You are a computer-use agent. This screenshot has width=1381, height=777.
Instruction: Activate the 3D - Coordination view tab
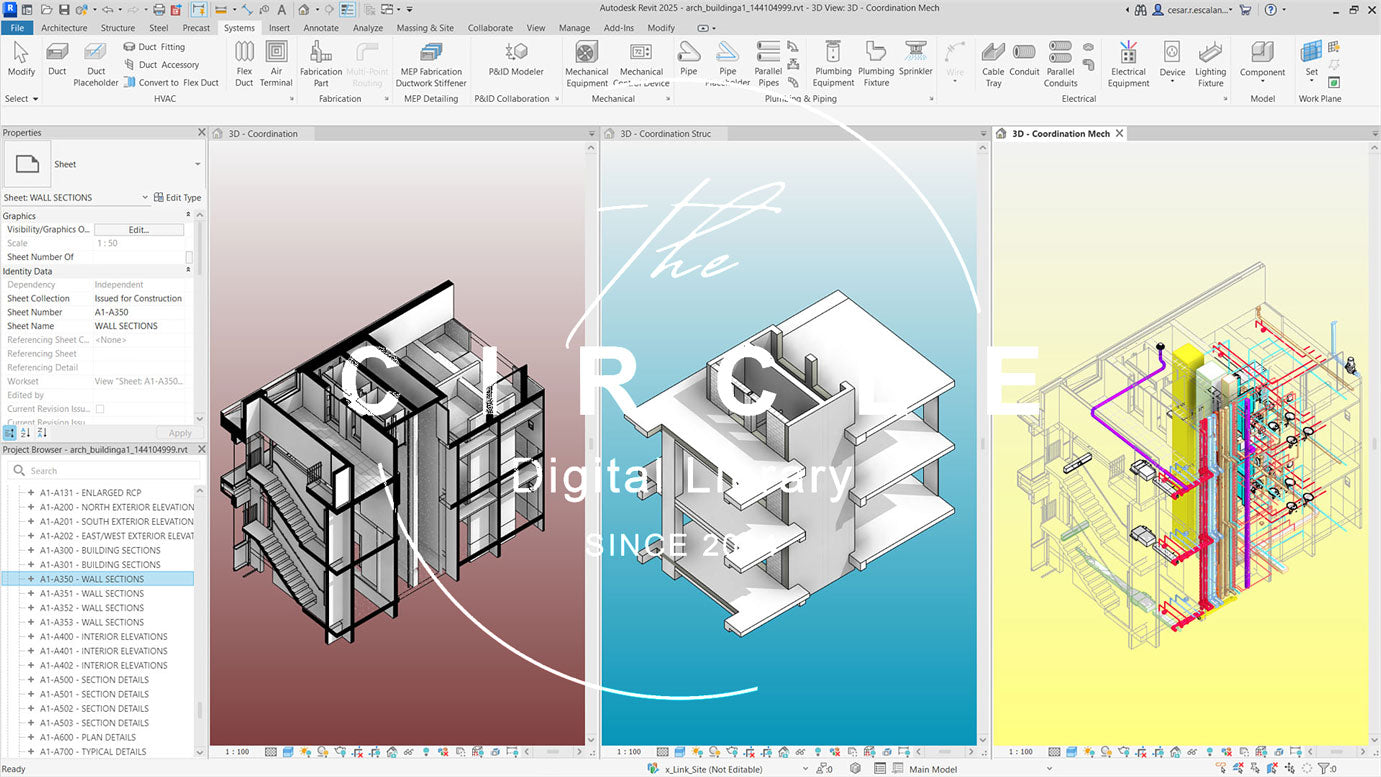click(262, 134)
